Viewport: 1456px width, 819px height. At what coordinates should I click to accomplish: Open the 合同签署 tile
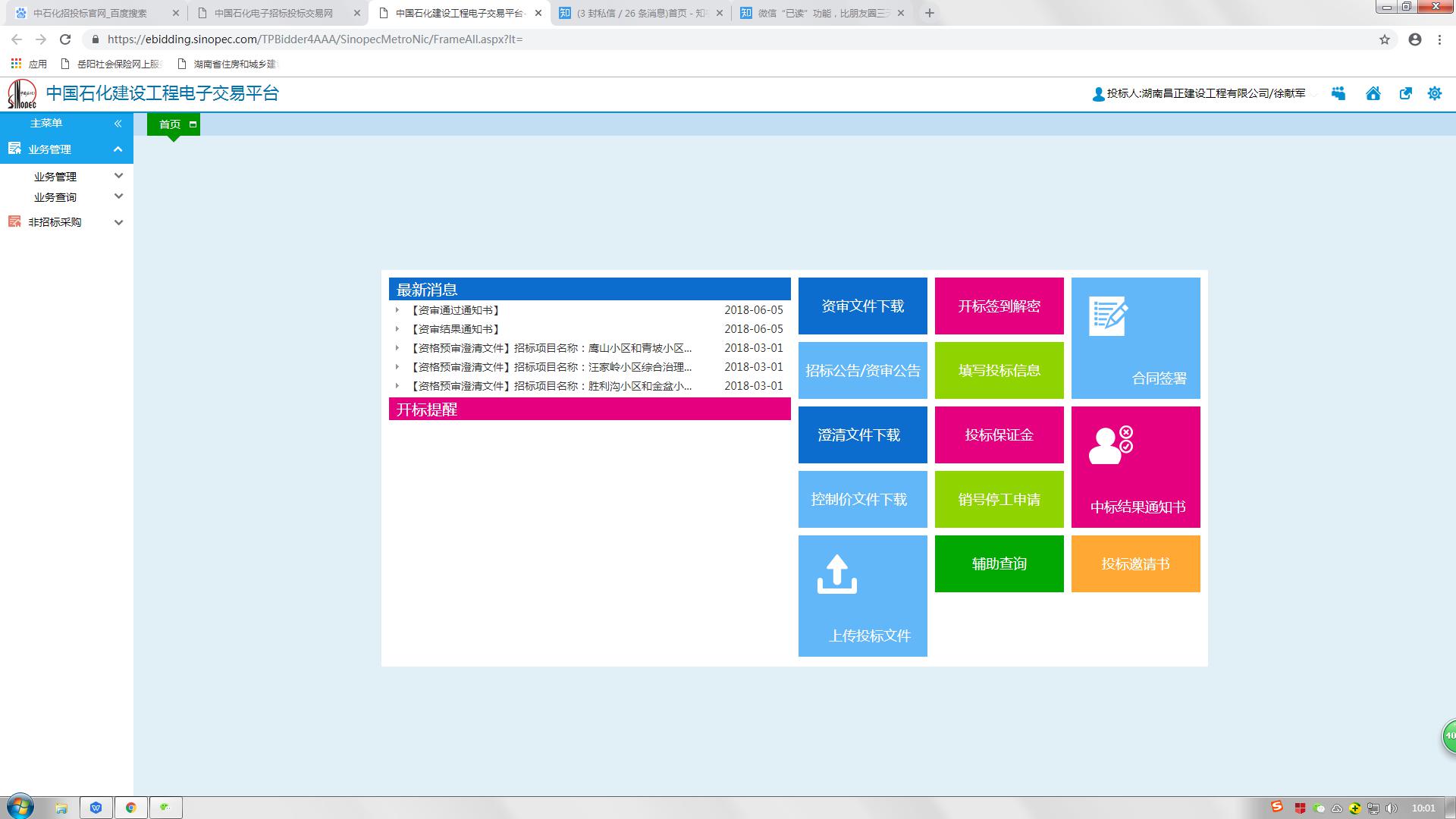pos(1135,338)
